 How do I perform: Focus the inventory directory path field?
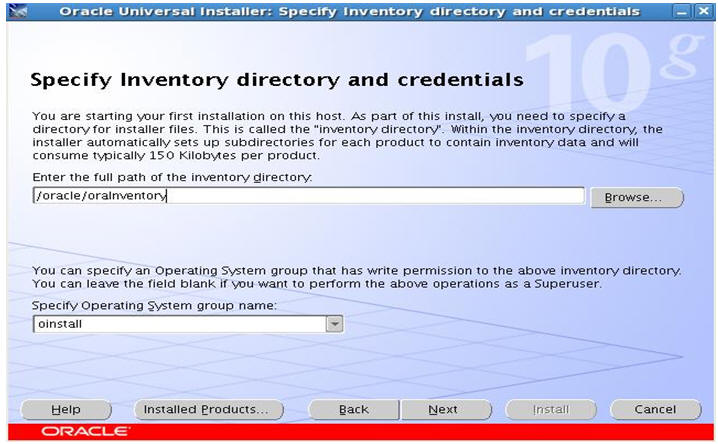(309, 195)
